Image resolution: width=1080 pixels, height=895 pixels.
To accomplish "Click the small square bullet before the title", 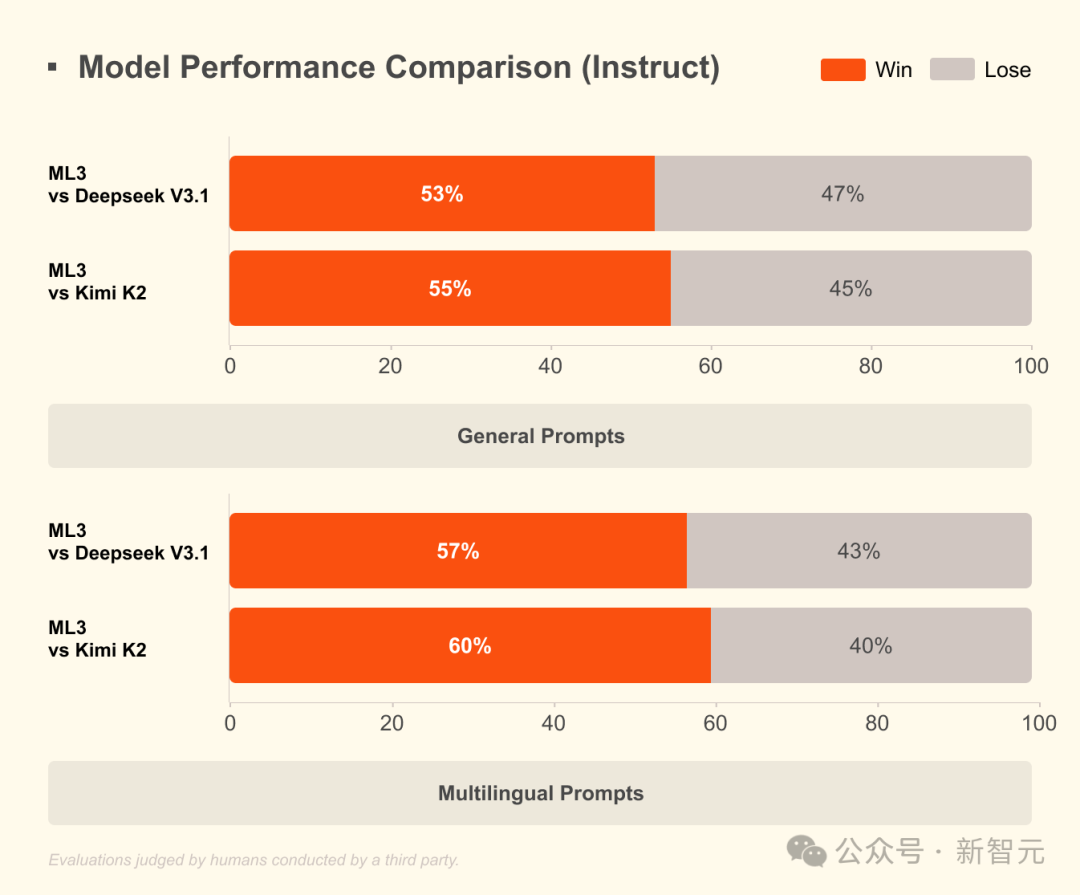I will coord(52,67).
